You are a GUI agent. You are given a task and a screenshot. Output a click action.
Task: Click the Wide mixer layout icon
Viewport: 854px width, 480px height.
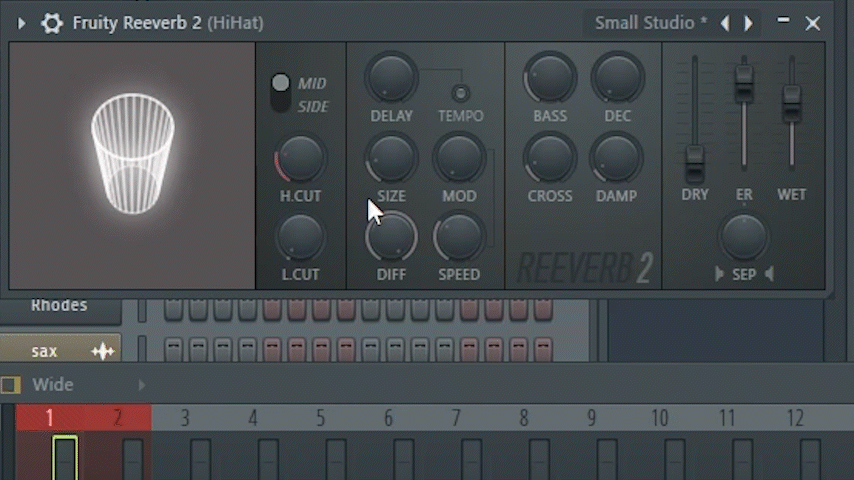tap(11, 385)
